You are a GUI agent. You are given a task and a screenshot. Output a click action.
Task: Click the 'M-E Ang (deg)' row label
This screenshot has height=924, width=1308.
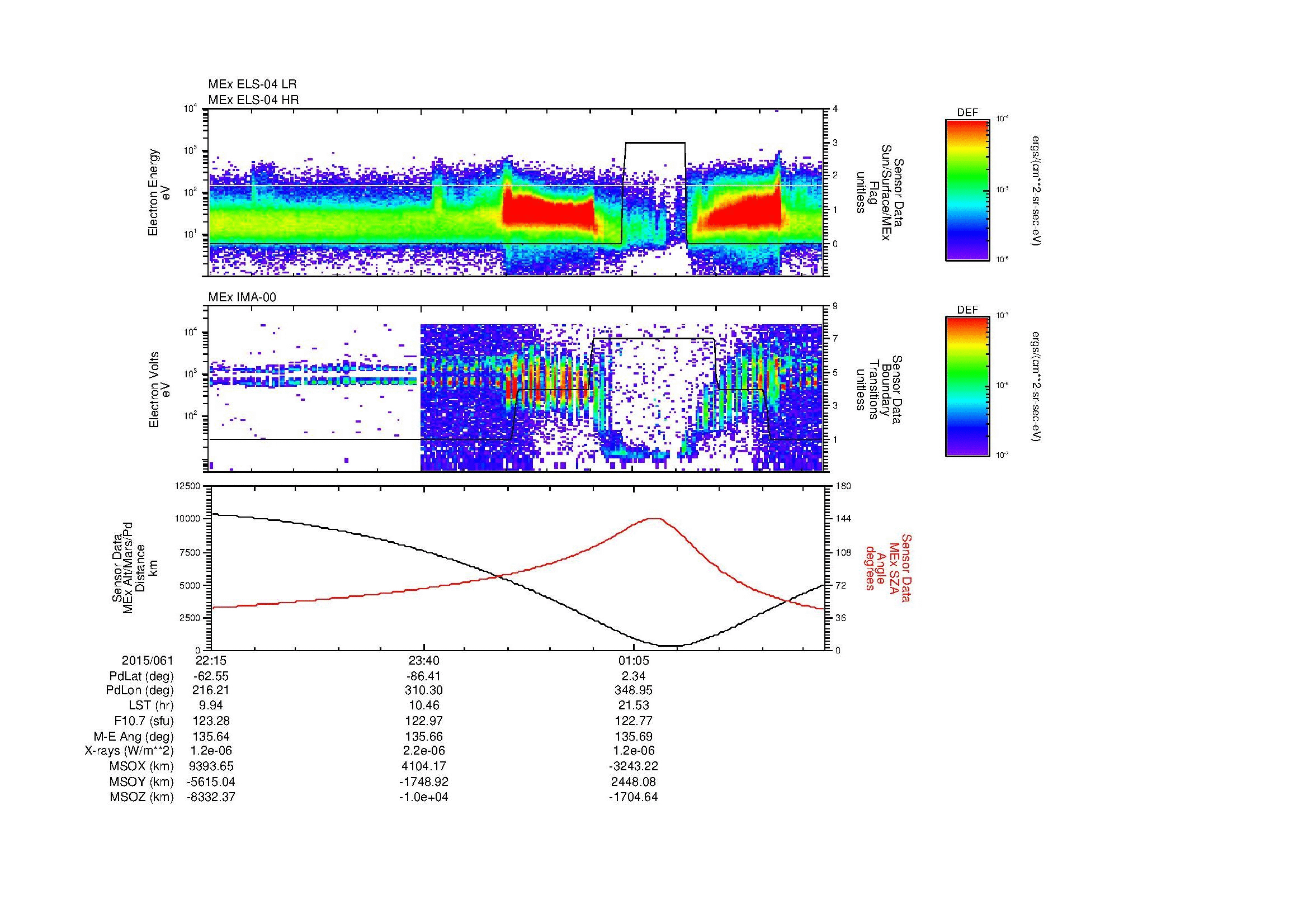(133, 737)
